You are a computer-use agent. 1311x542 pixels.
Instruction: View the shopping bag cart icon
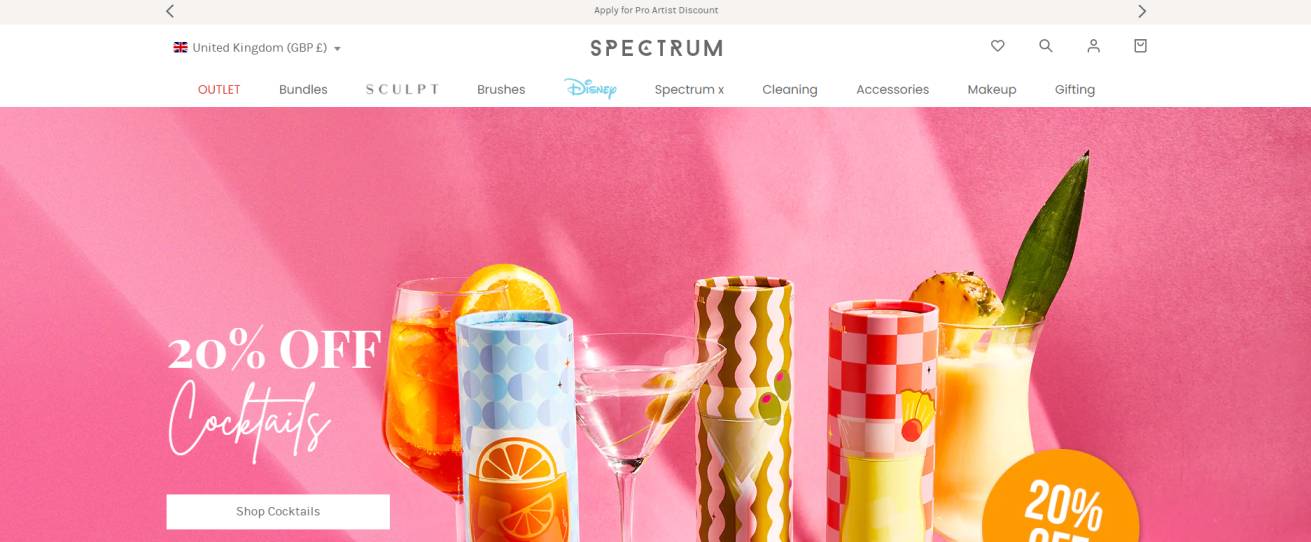click(1140, 46)
